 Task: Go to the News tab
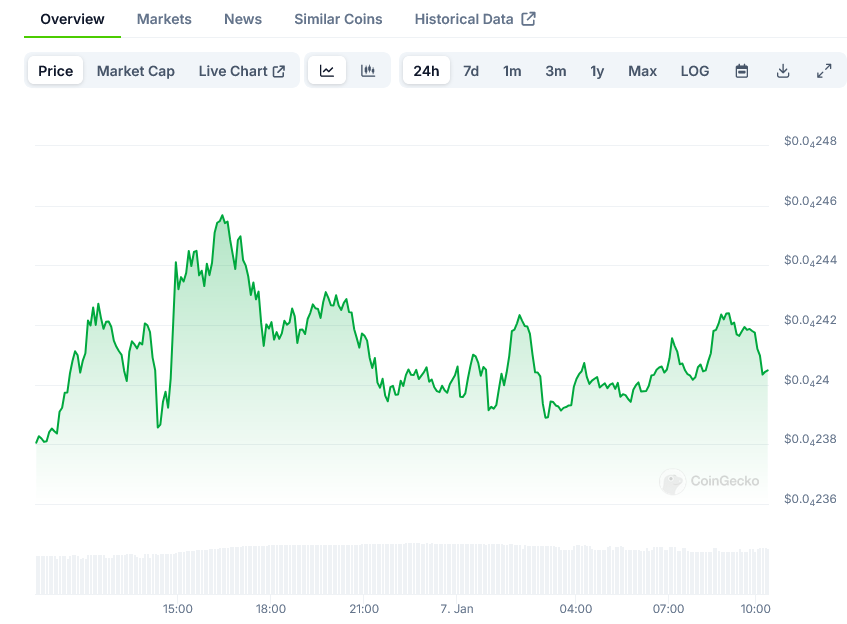click(243, 19)
